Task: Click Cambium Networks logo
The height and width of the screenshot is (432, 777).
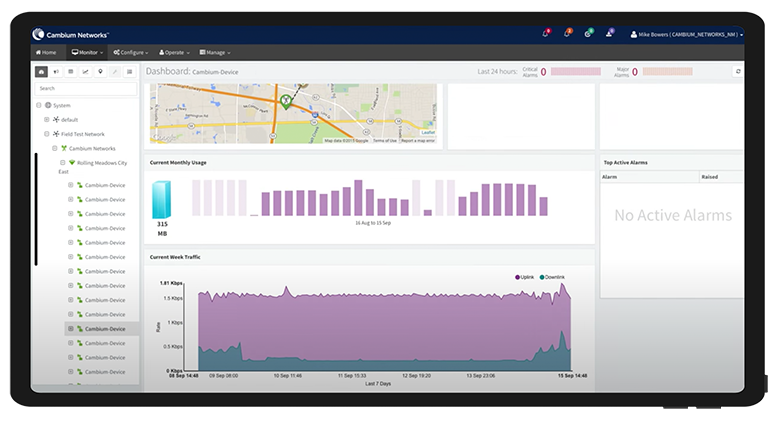Action: click(x=70, y=35)
